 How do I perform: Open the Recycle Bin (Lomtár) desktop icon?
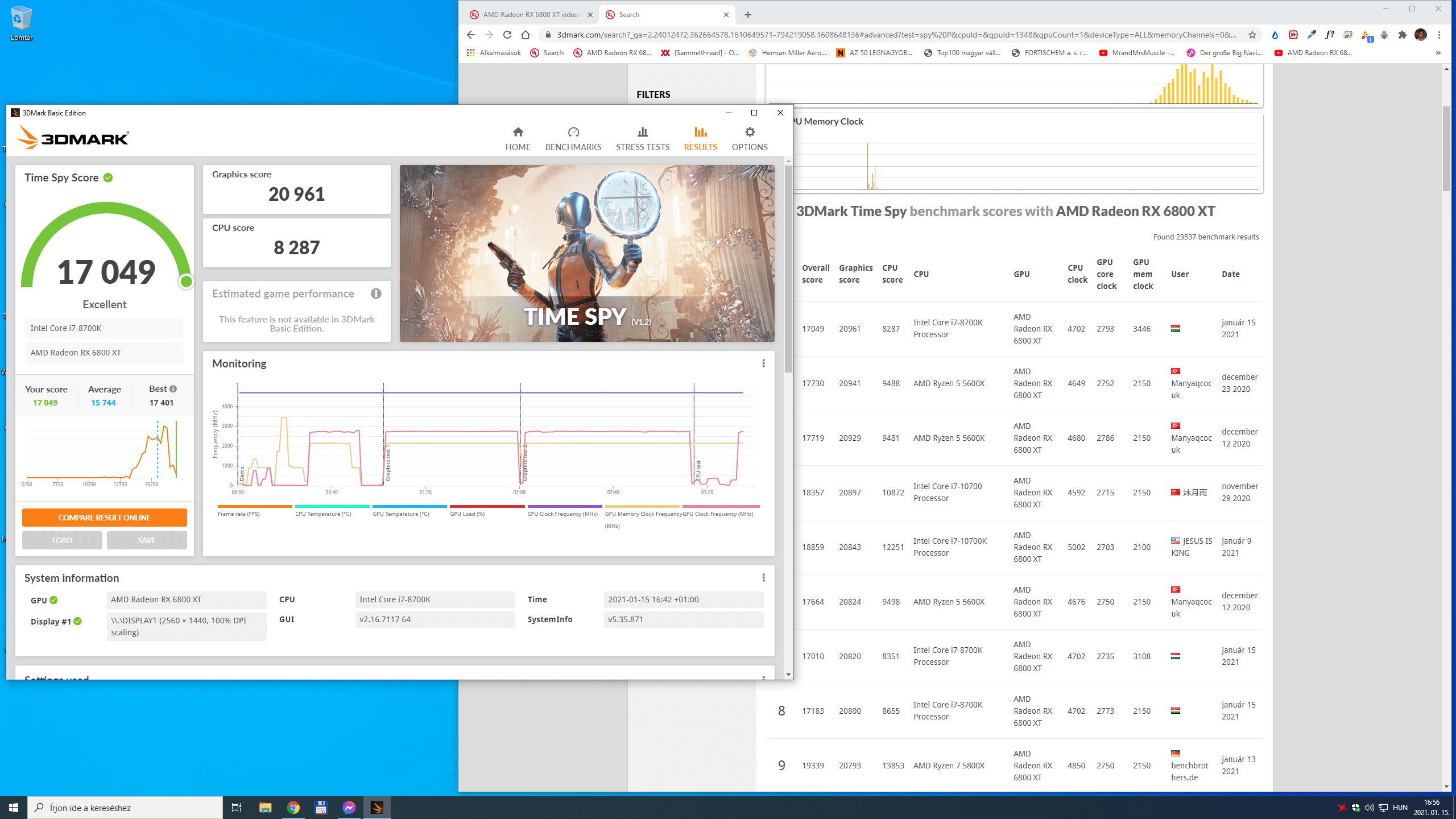click(21, 23)
